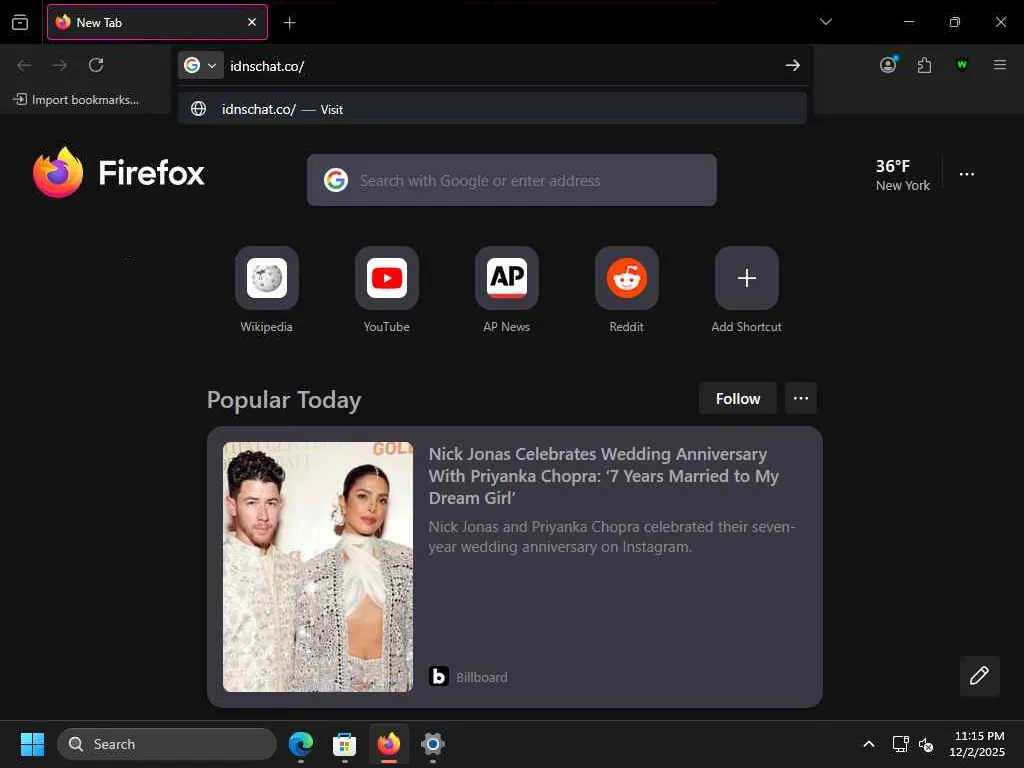Open the Reddit shortcut
This screenshot has width=1024, height=768.
pos(626,290)
